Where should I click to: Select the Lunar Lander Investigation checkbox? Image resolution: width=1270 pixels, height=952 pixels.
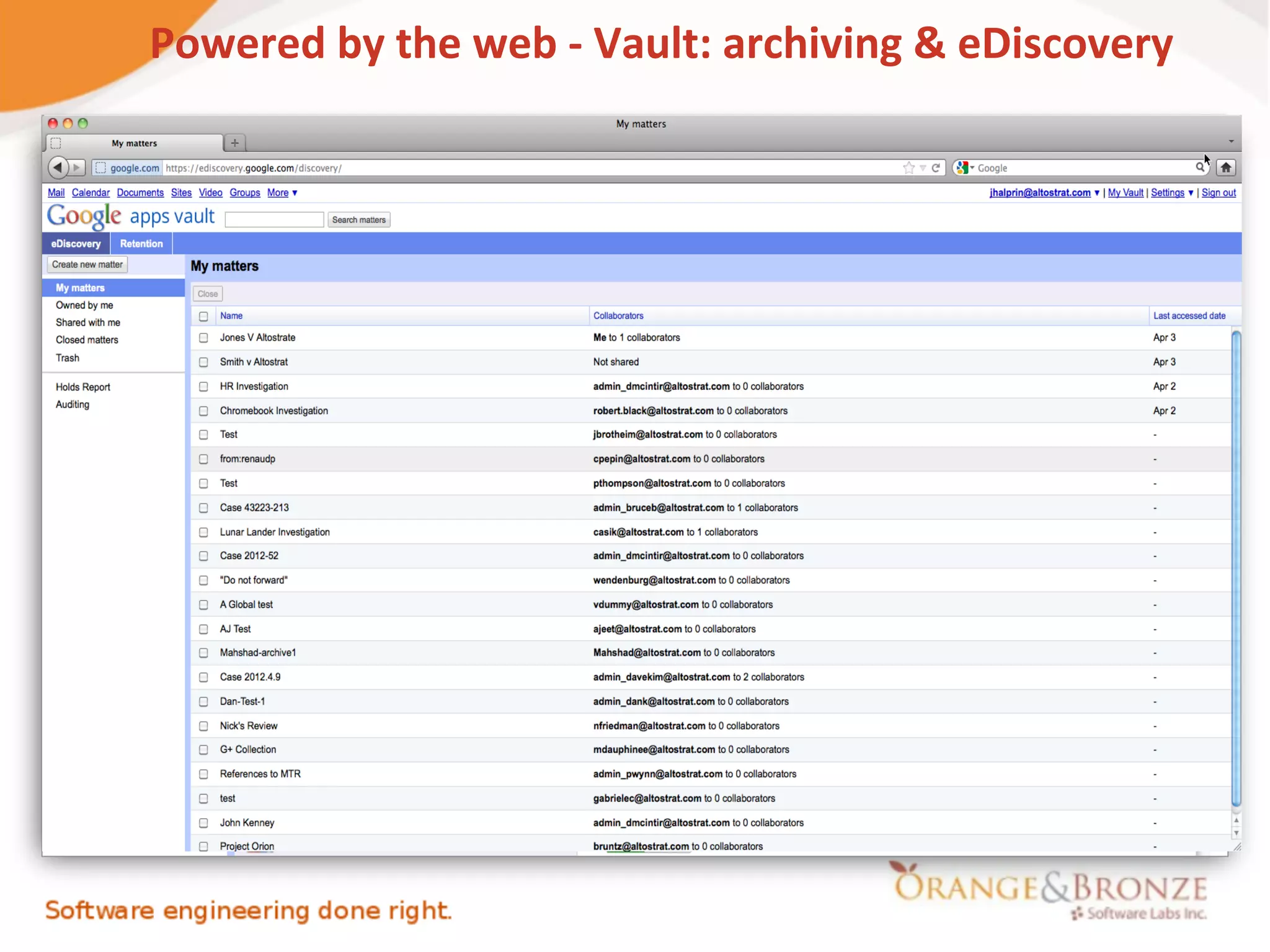pyautogui.click(x=203, y=532)
